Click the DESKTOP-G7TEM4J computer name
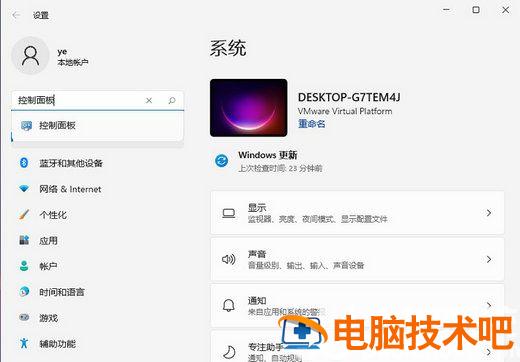This screenshot has width=520, height=362. (x=349, y=97)
